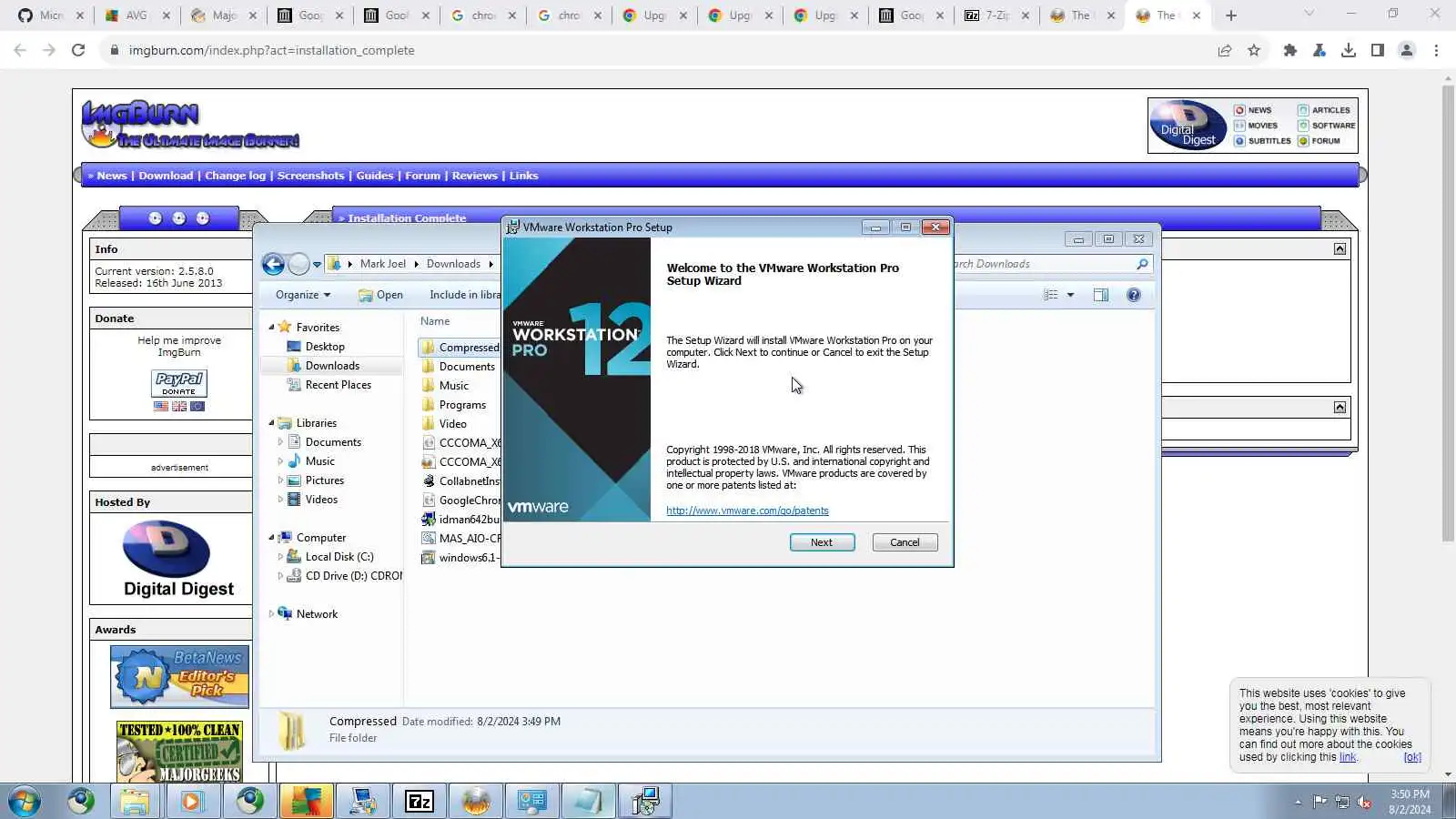The width and height of the screenshot is (1456, 819).
Task: Expand the Network tree node
Action: click(x=271, y=614)
